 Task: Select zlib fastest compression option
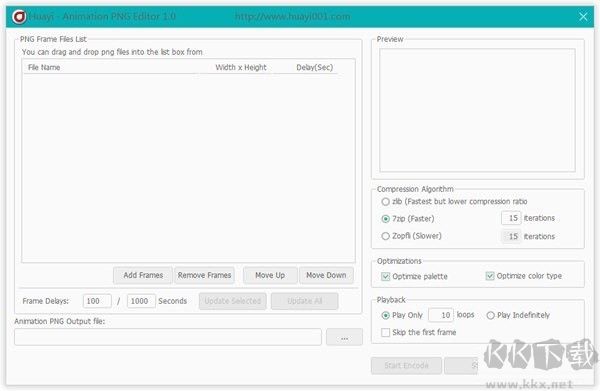385,202
